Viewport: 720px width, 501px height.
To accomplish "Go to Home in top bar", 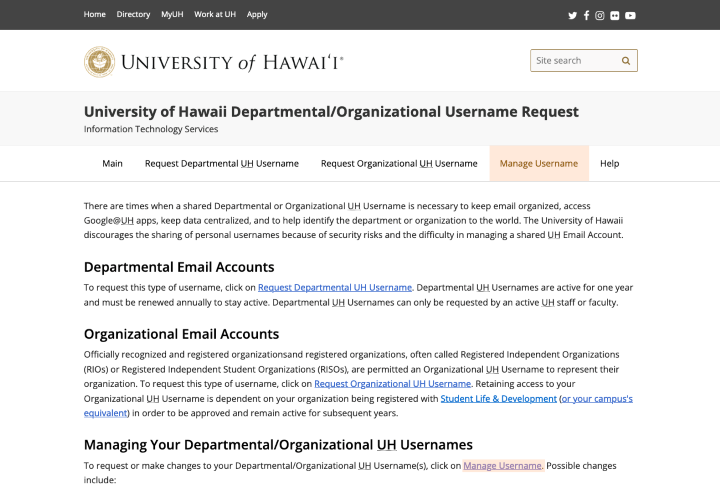I will 95,14.
